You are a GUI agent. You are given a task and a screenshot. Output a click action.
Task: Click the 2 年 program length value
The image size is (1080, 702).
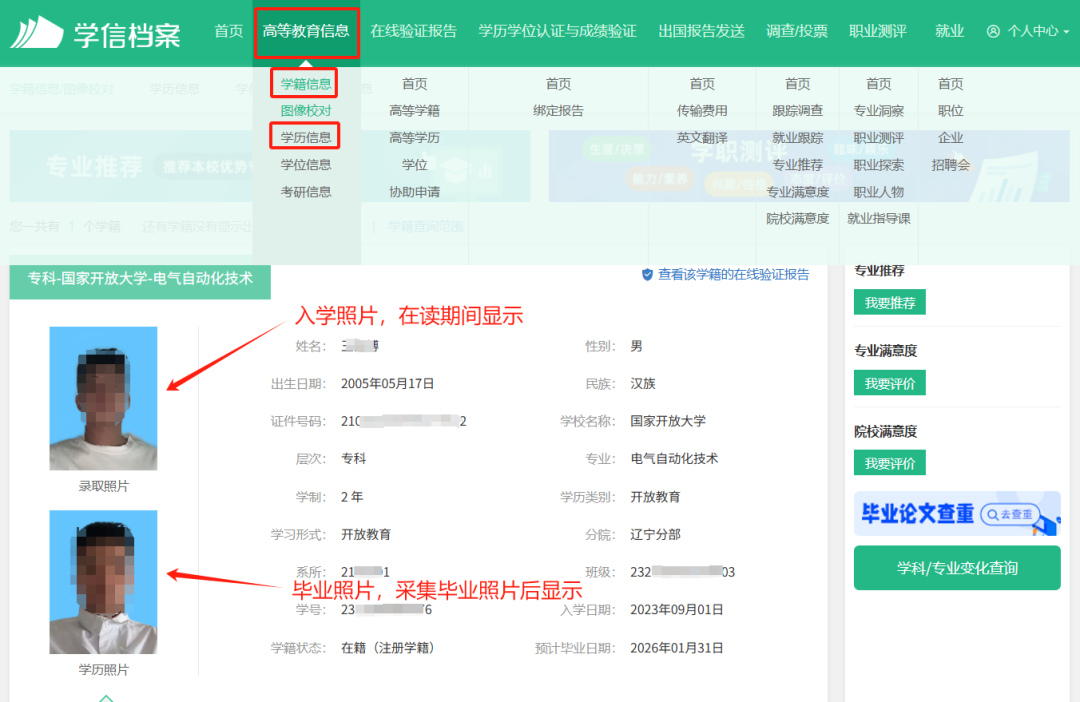point(352,497)
